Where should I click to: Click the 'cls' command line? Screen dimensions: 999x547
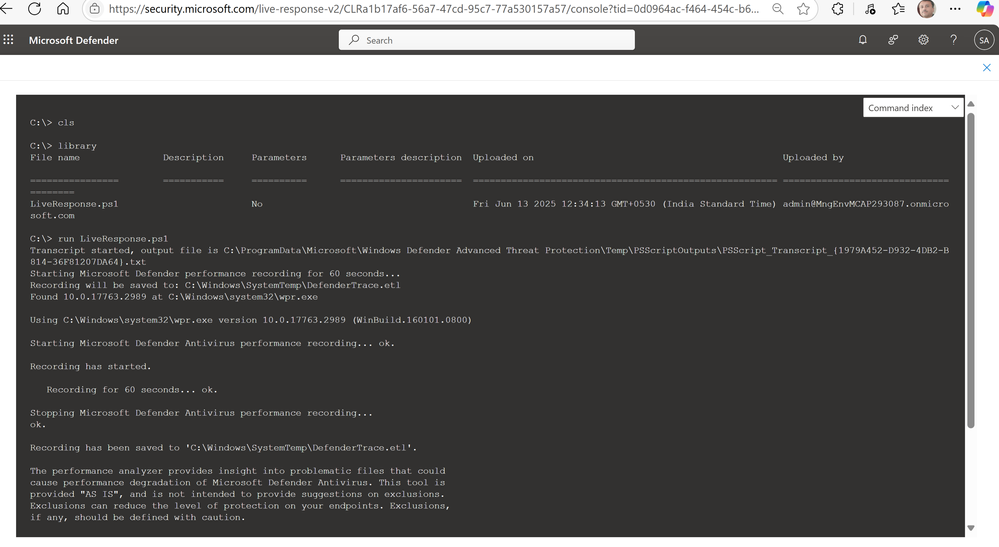[52, 122]
